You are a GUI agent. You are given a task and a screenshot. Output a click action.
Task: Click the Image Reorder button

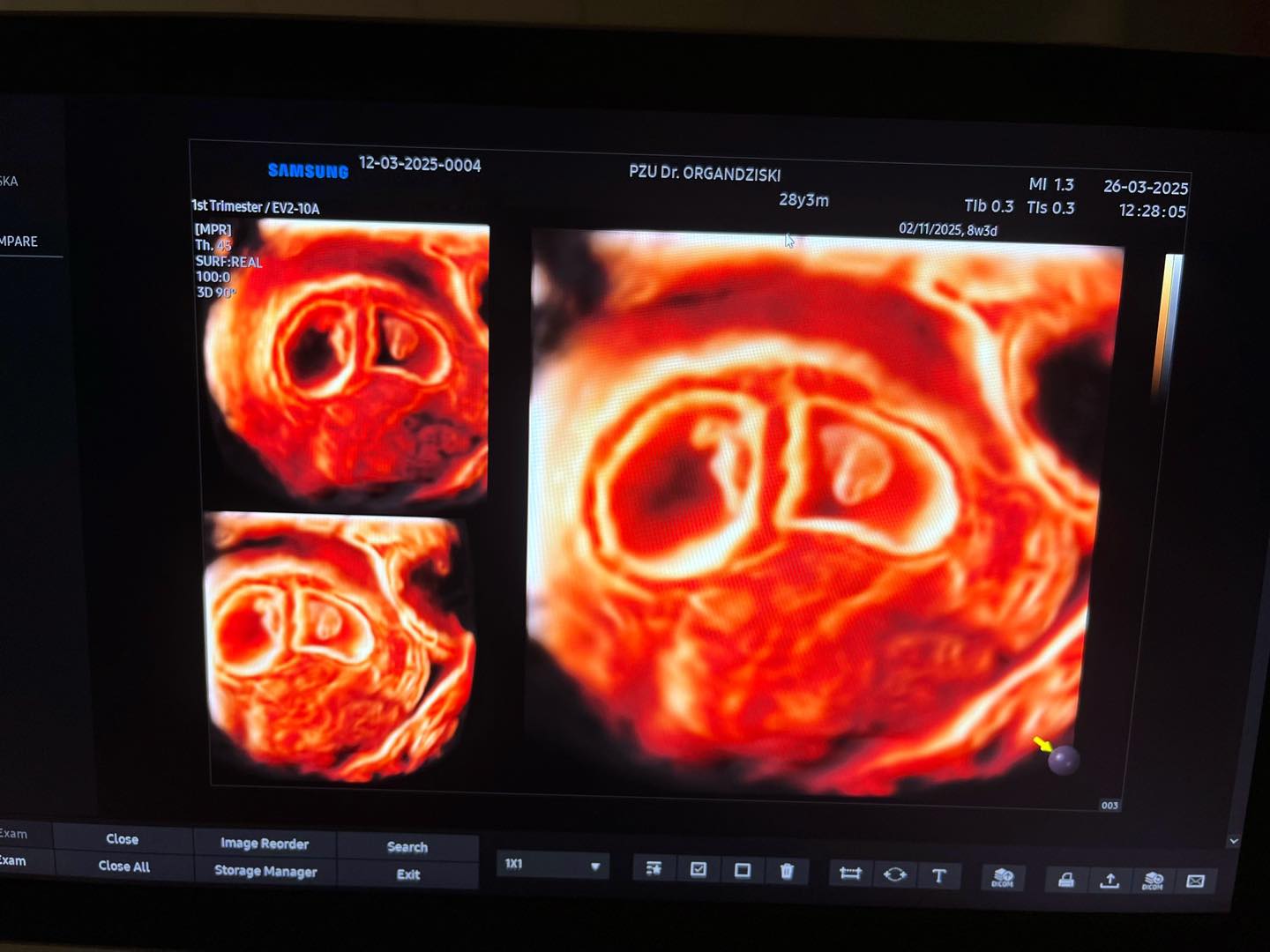click(x=265, y=844)
